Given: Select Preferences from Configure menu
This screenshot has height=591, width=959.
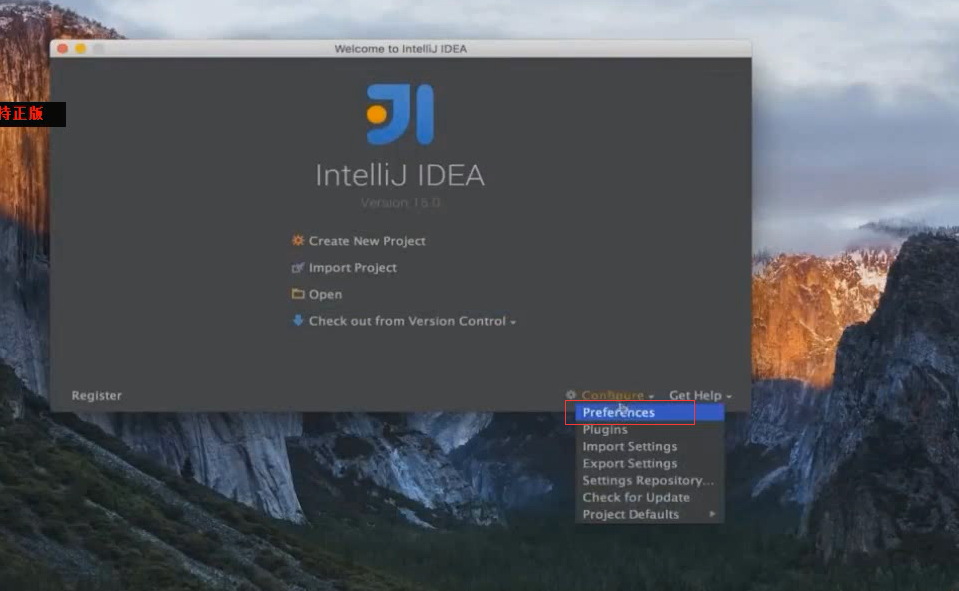Looking at the screenshot, I should tap(650, 412).
